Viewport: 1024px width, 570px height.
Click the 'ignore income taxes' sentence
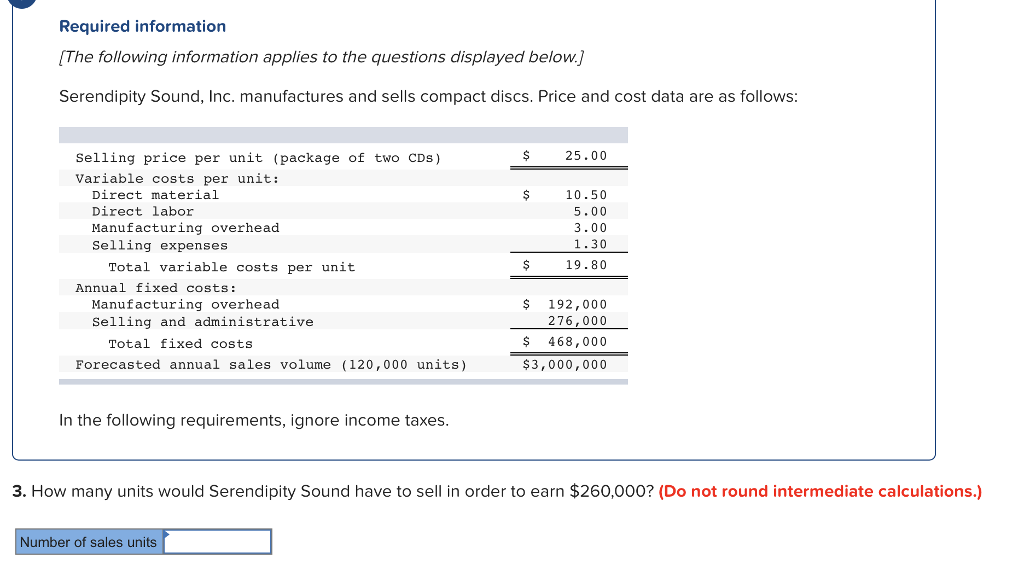pyautogui.click(x=254, y=420)
